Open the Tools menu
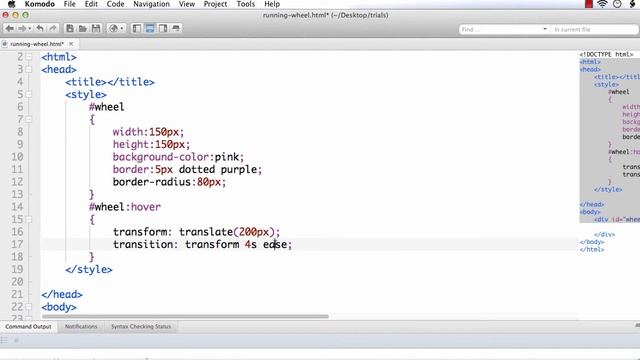This screenshot has width=640, height=360. pos(245,4)
